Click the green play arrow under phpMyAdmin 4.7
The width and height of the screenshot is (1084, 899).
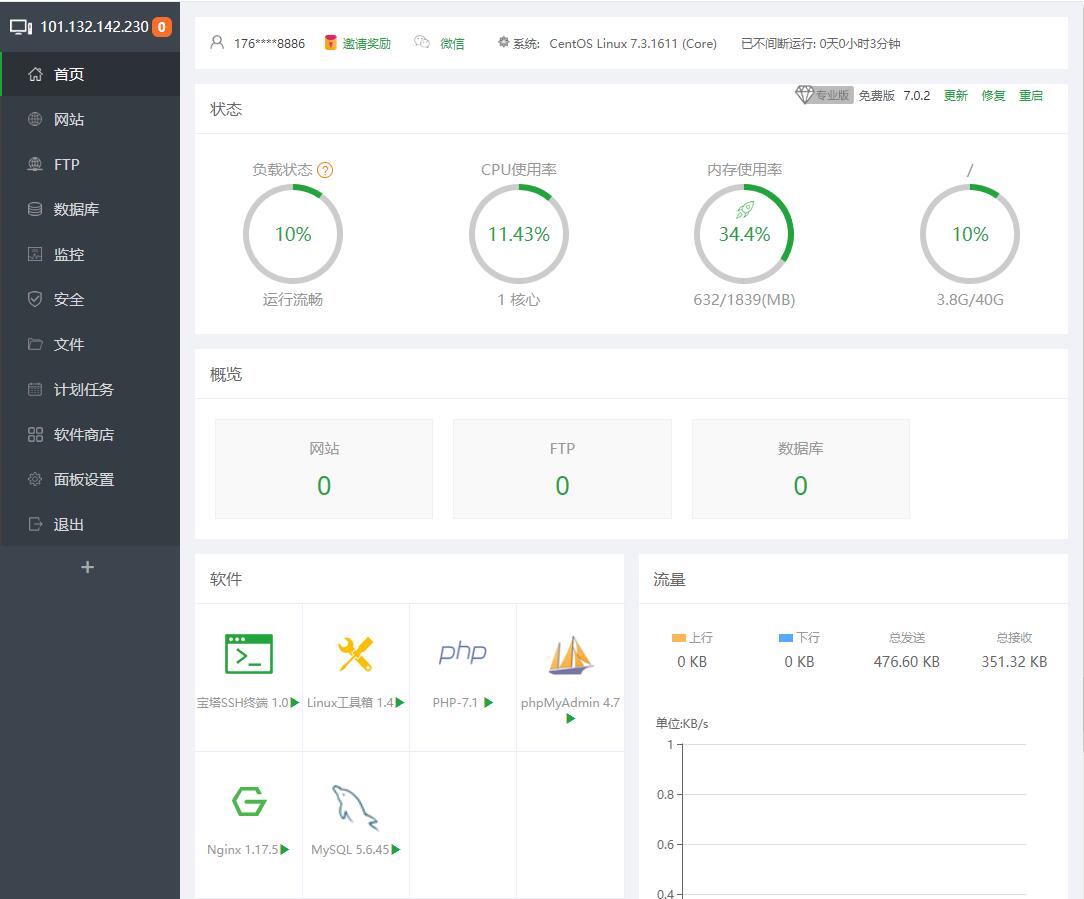click(570, 719)
